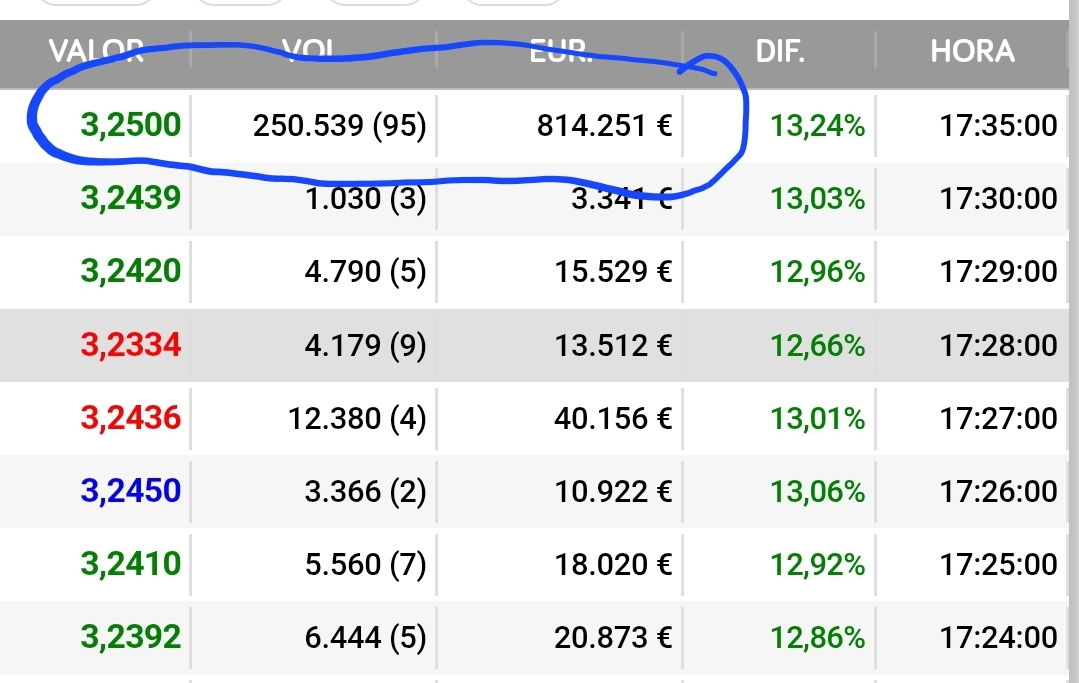The image size is (1079, 683).
Task: Click the price 3,2392 cell
Action: 131,637
